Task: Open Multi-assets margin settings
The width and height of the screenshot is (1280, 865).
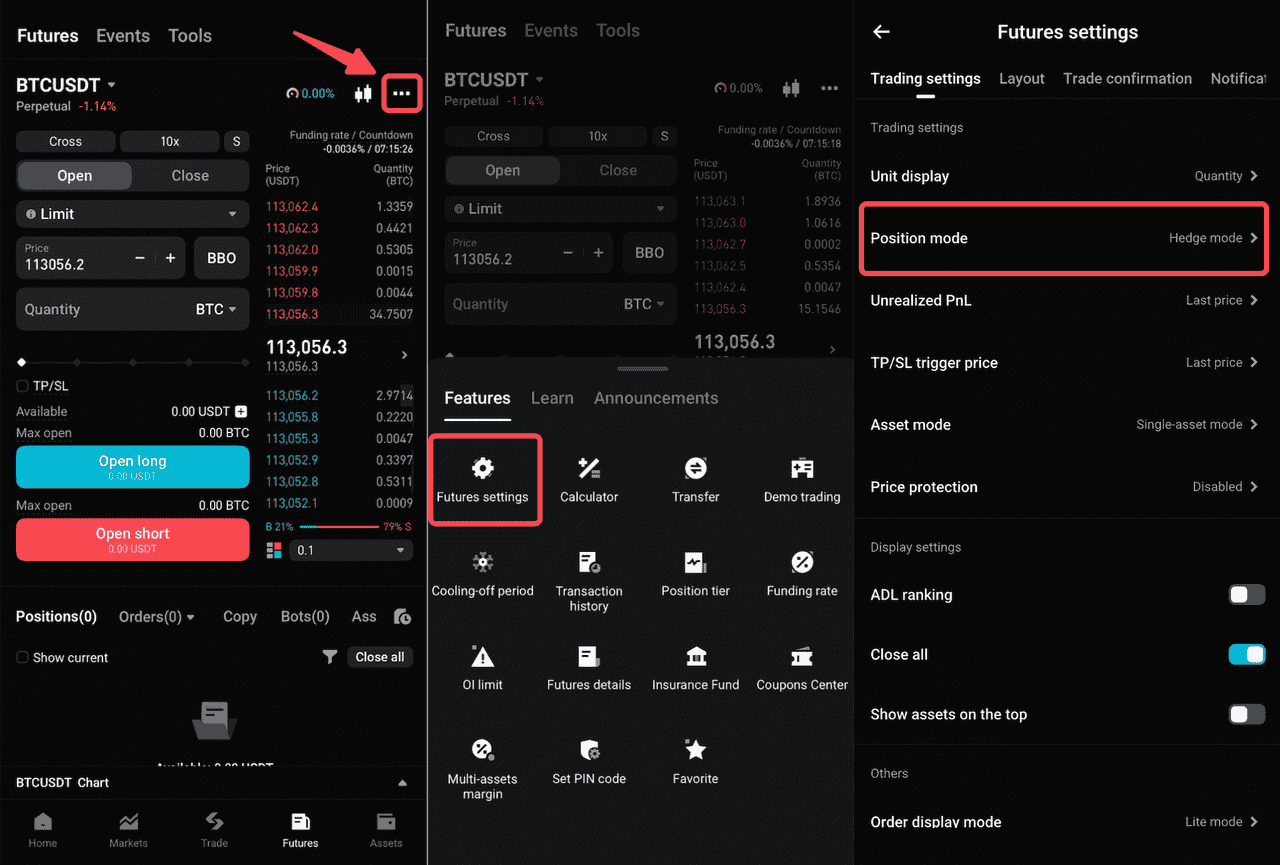Action: pos(481,762)
